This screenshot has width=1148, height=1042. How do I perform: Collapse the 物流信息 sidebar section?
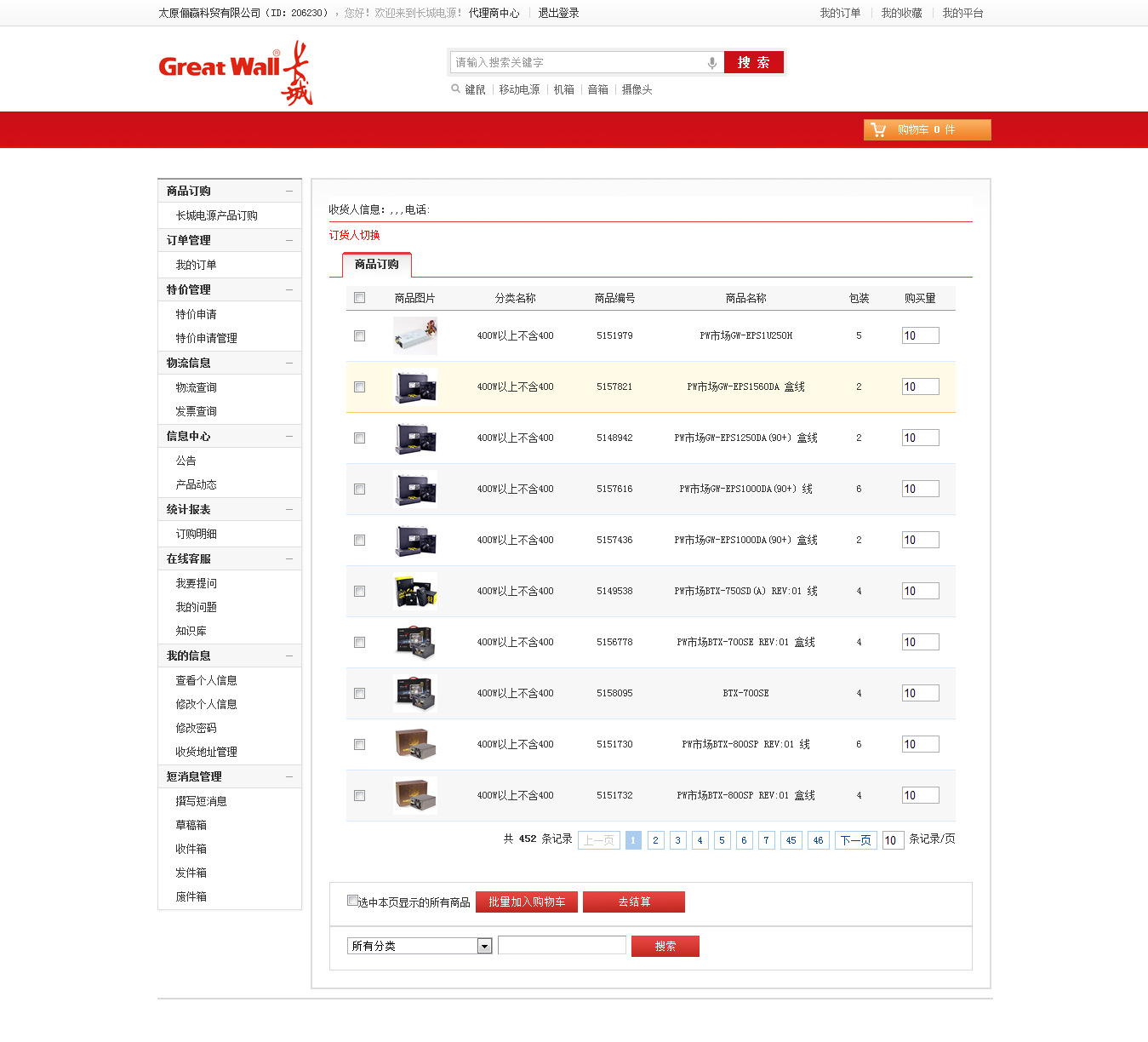coord(289,363)
